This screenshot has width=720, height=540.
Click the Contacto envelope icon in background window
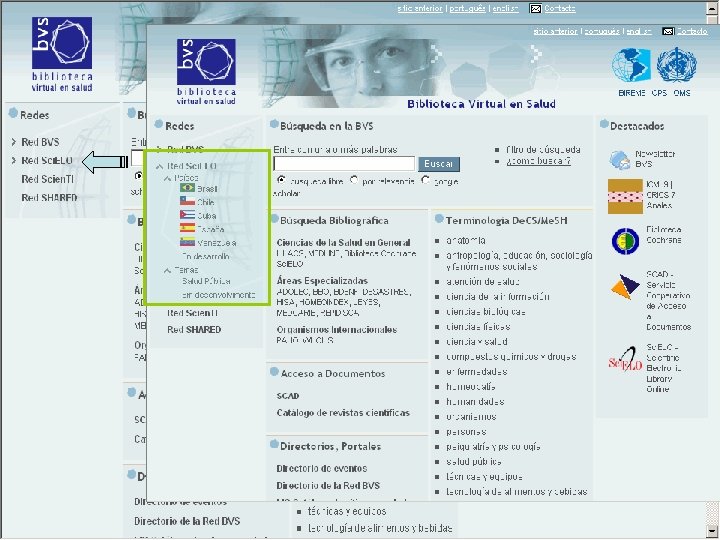pyautogui.click(x=535, y=8)
